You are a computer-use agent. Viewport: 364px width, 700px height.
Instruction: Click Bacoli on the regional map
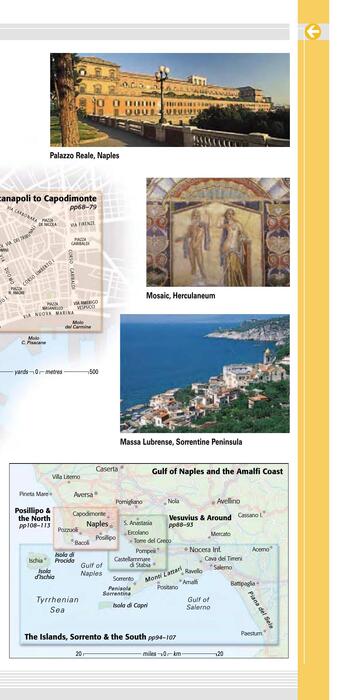click(82, 543)
